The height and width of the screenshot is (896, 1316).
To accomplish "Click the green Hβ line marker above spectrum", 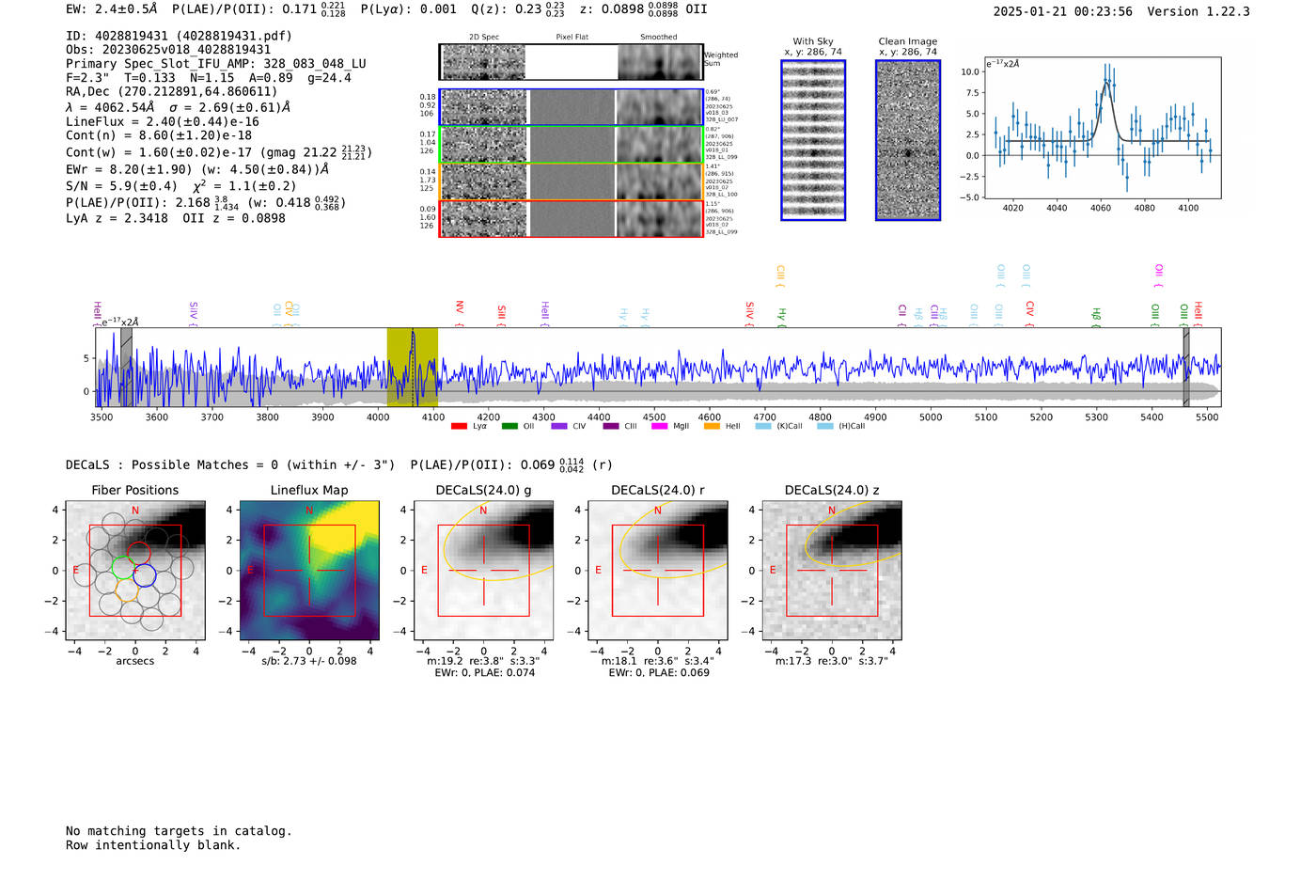I will click(1096, 316).
